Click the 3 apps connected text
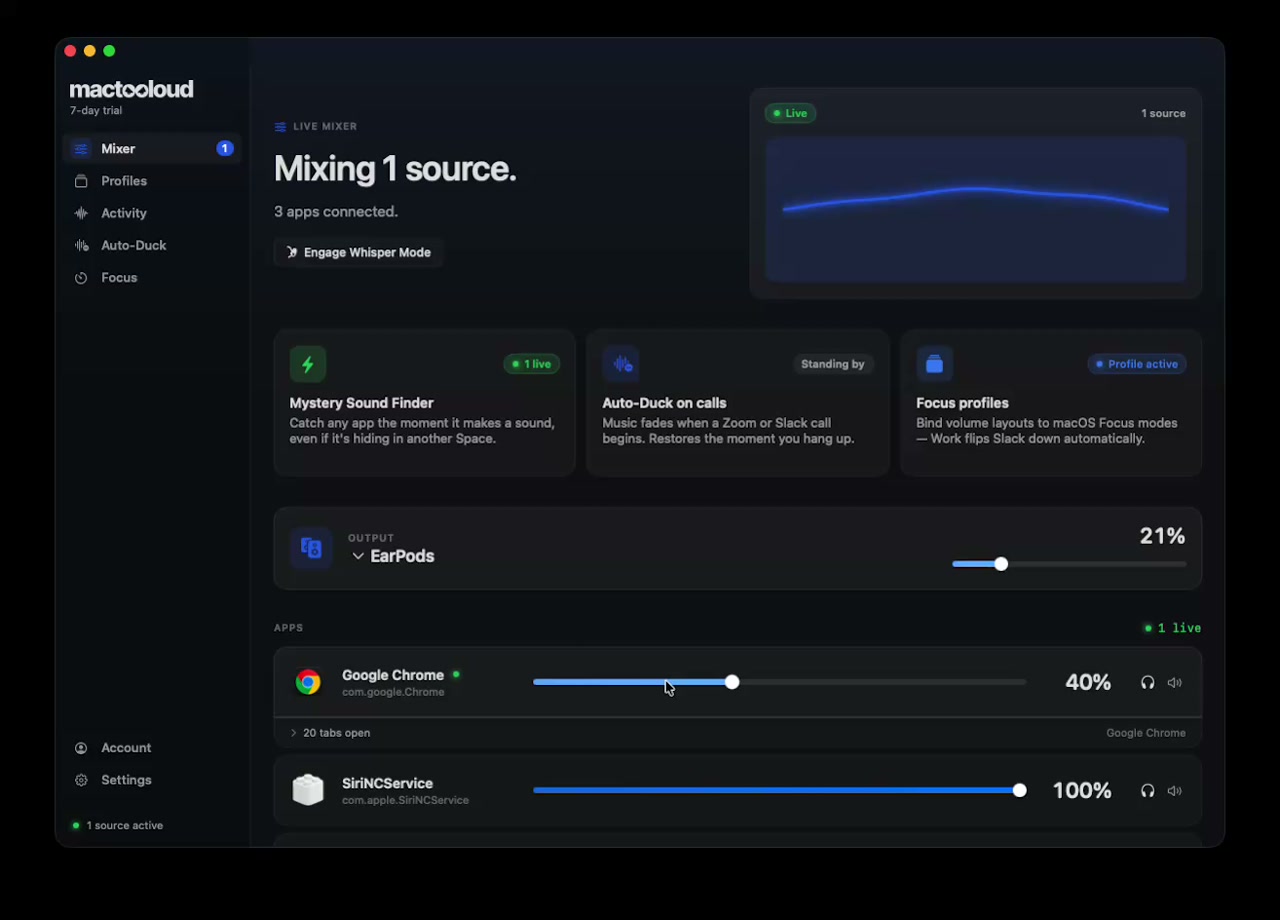This screenshot has width=1280, height=920. [336, 212]
